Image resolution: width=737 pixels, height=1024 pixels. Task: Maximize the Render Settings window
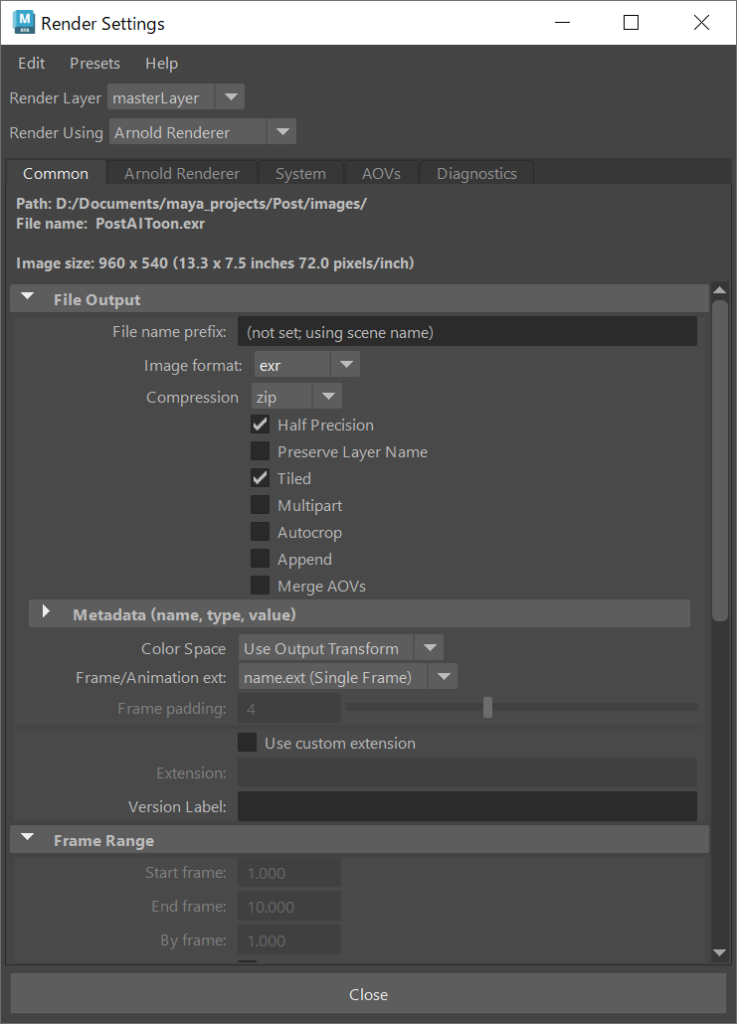tap(631, 23)
